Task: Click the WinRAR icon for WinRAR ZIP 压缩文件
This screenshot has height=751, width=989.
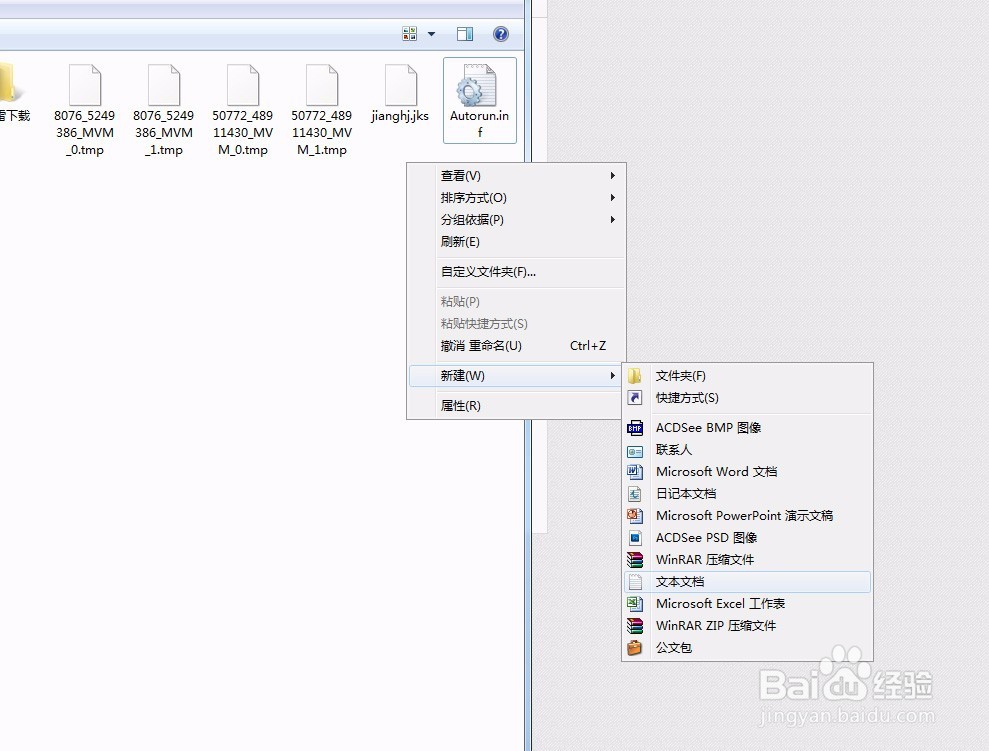Action: (635, 626)
